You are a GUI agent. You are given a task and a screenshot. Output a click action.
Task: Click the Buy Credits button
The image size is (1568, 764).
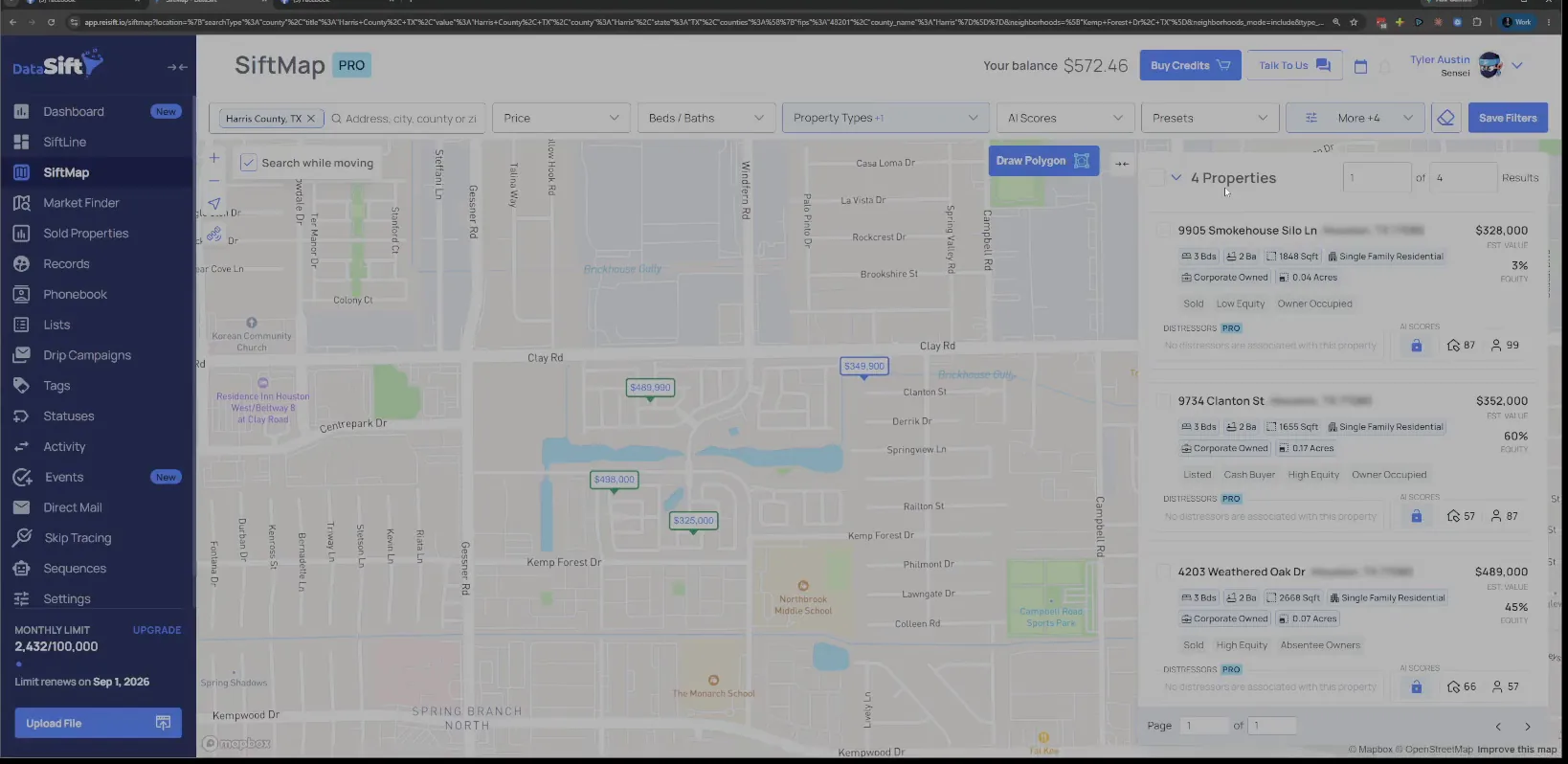coord(1190,65)
